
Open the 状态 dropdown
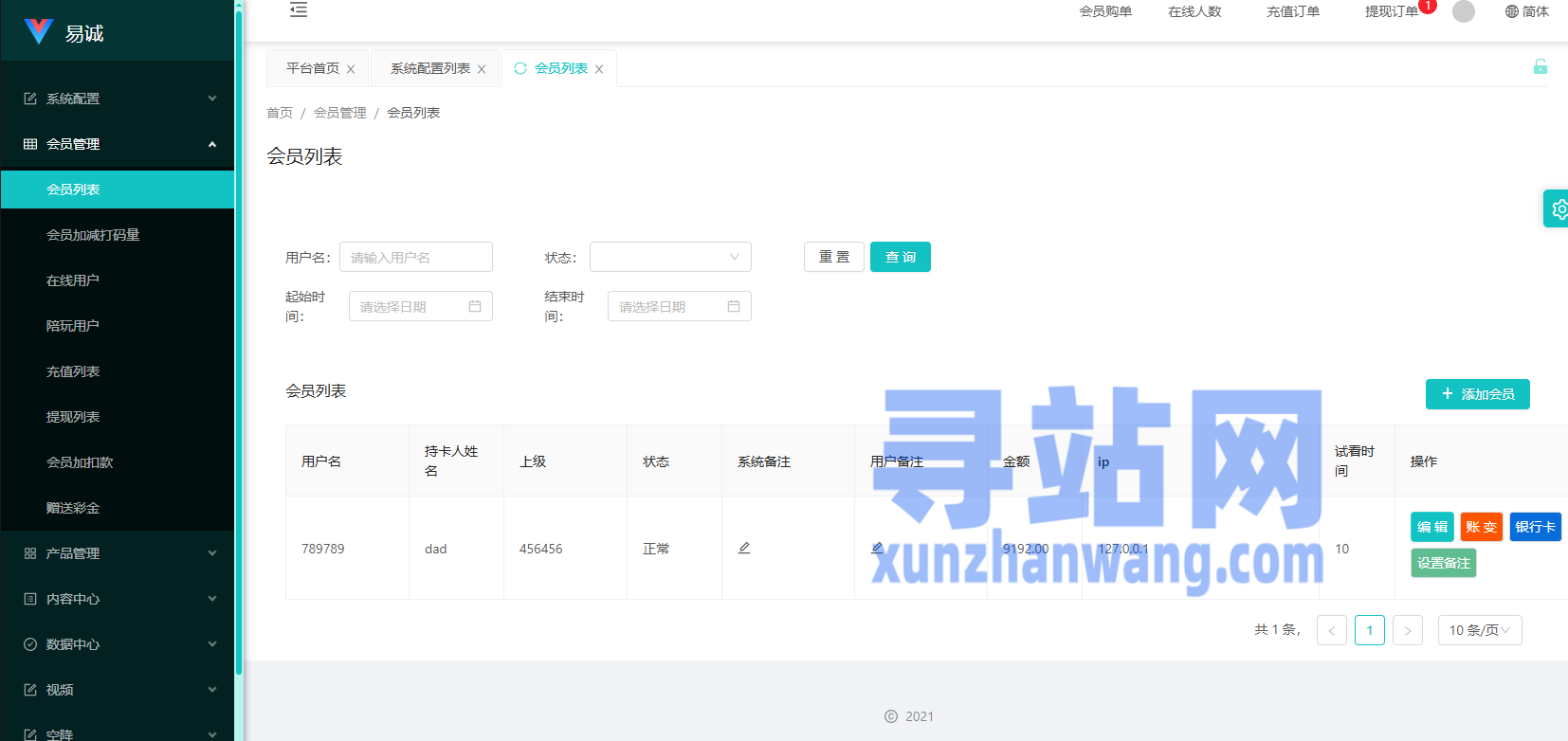(670, 257)
